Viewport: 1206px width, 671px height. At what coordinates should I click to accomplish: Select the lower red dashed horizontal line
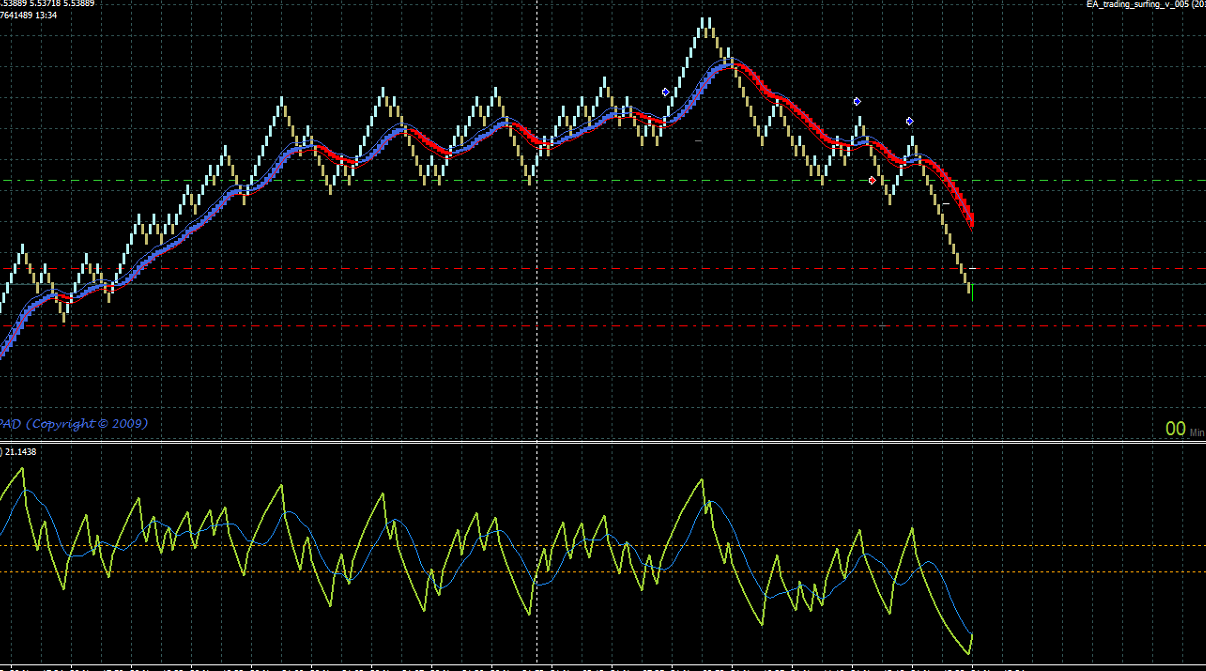(x=603, y=326)
